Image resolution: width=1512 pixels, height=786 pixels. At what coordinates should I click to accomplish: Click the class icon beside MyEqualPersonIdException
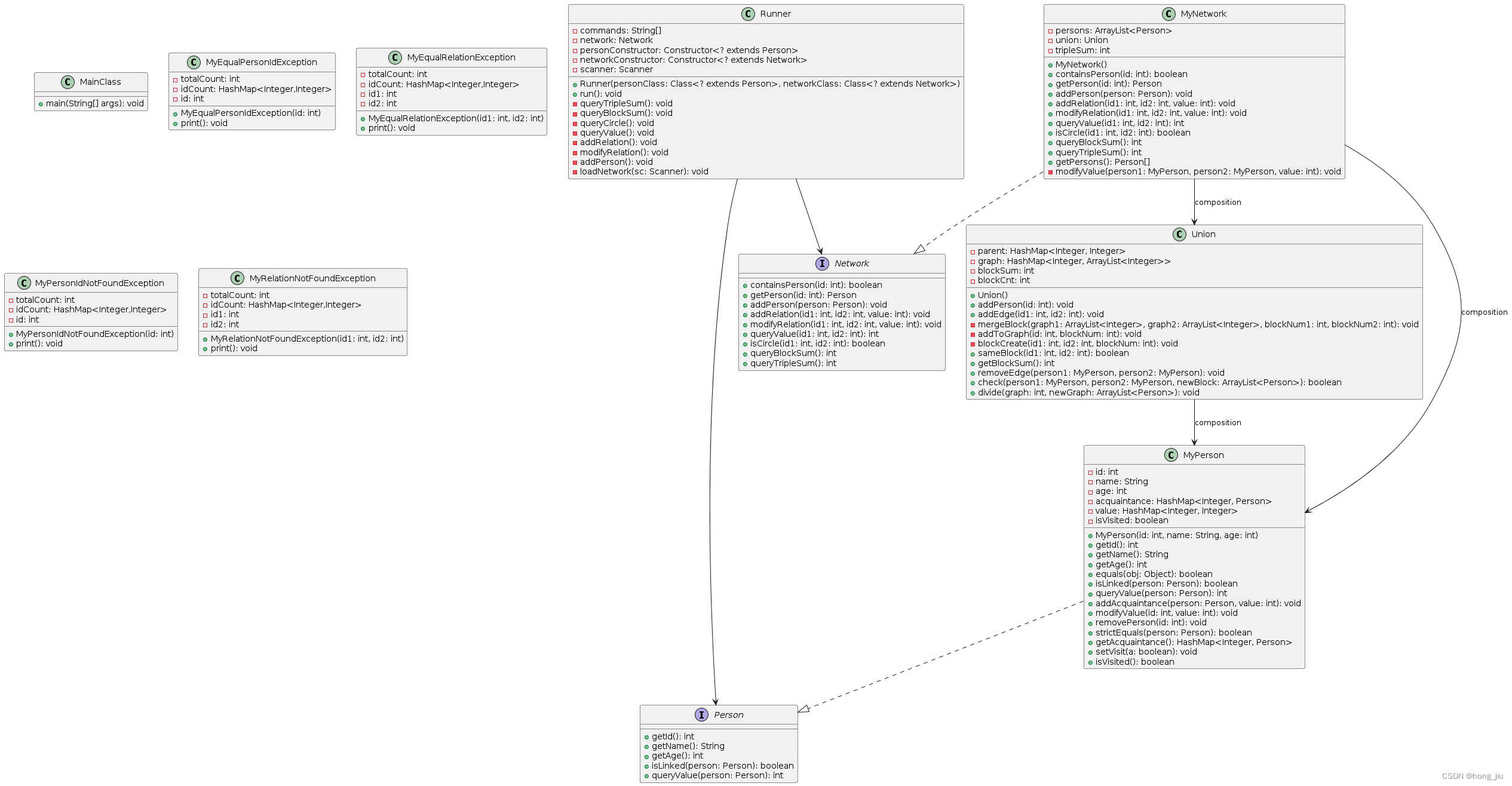(194, 62)
